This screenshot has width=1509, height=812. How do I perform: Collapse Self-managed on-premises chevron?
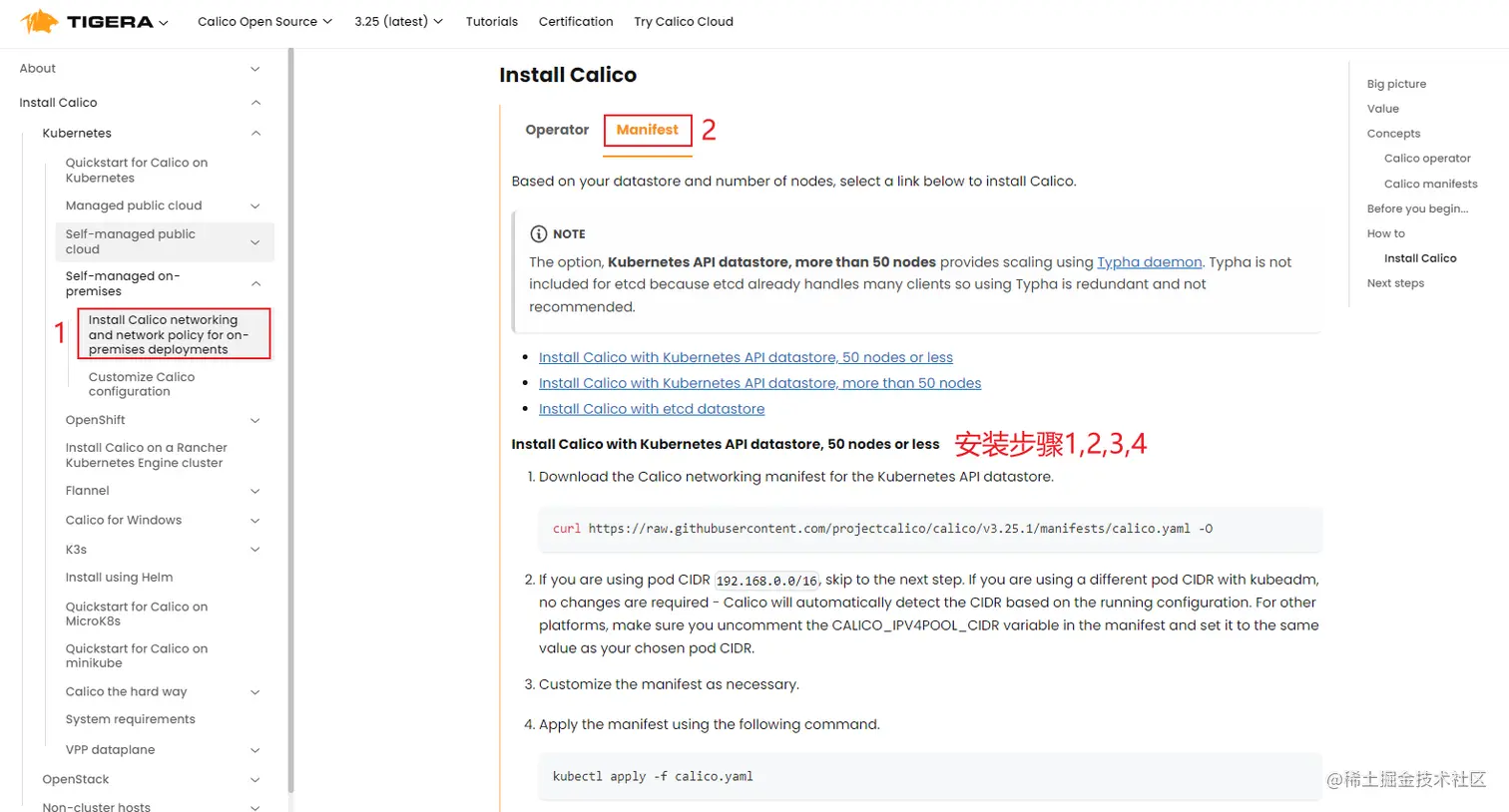[255, 283]
